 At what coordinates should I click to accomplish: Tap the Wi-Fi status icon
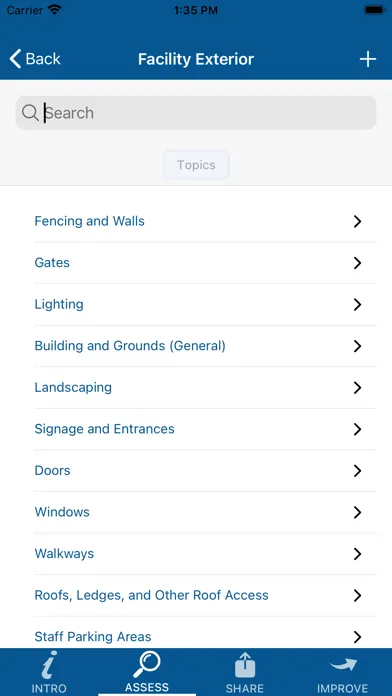click(55, 10)
